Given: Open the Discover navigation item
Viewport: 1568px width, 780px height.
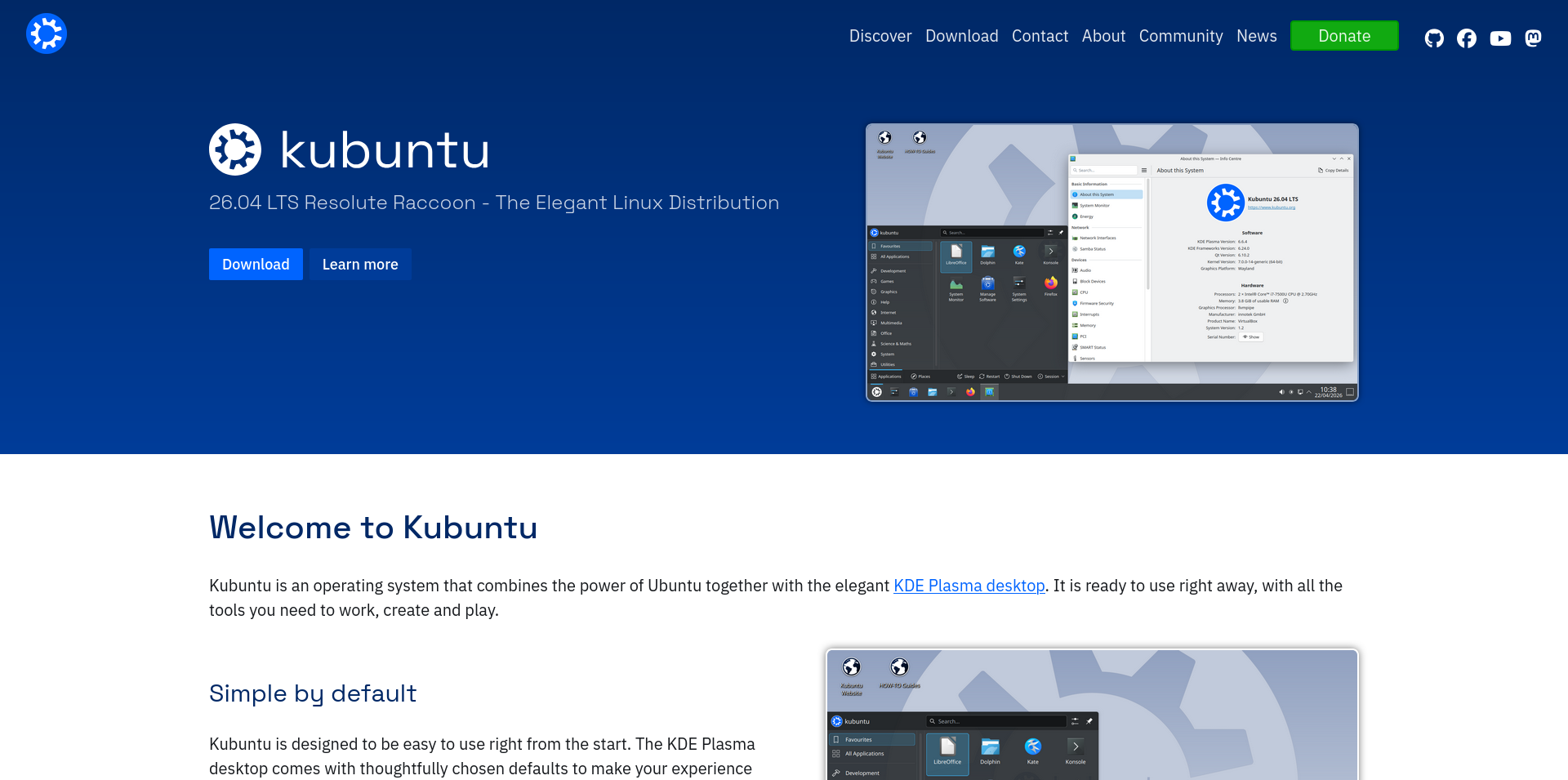Looking at the screenshot, I should (x=880, y=36).
